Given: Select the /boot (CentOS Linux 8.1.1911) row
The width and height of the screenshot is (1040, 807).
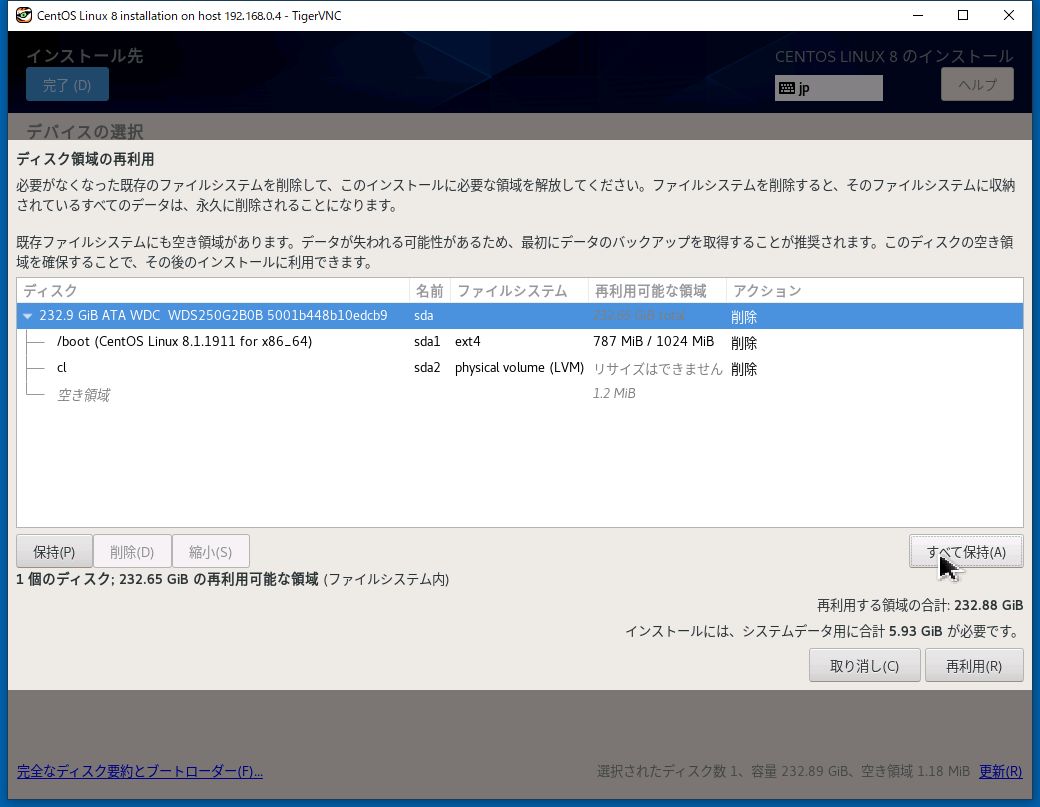Looking at the screenshot, I should click(520, 342).
